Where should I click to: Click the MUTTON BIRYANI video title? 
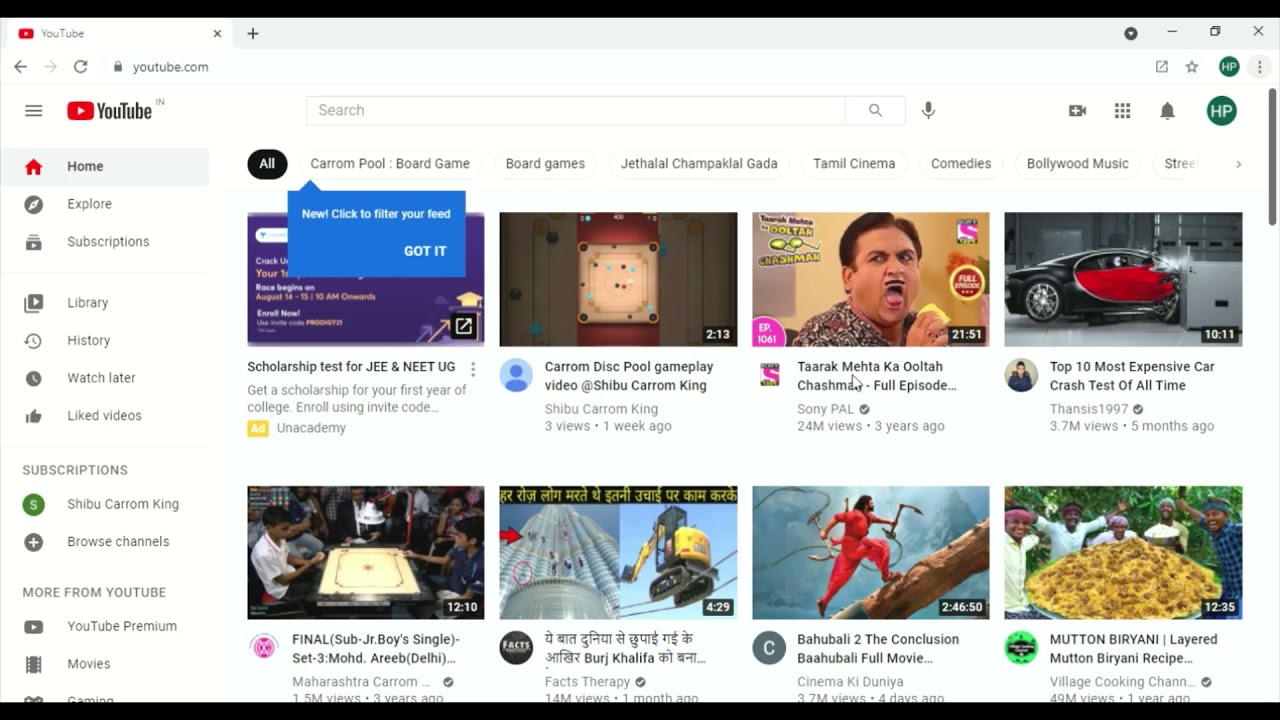(1134, 649)
